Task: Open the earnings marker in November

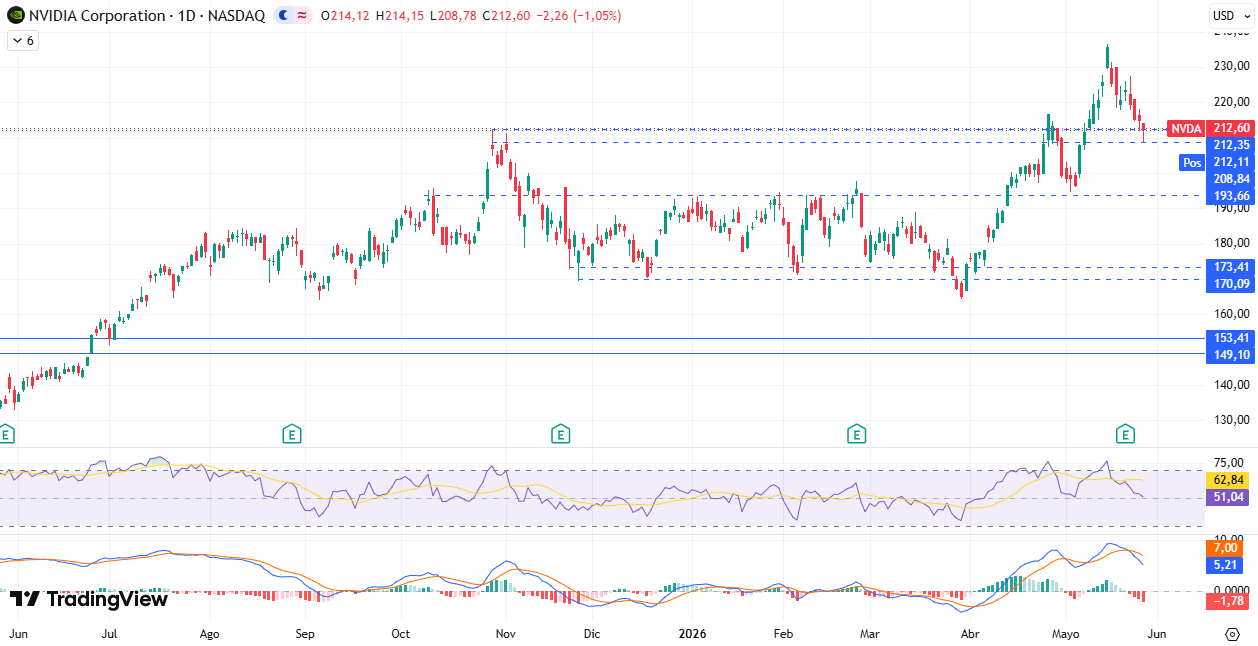Action: (560, 434)
